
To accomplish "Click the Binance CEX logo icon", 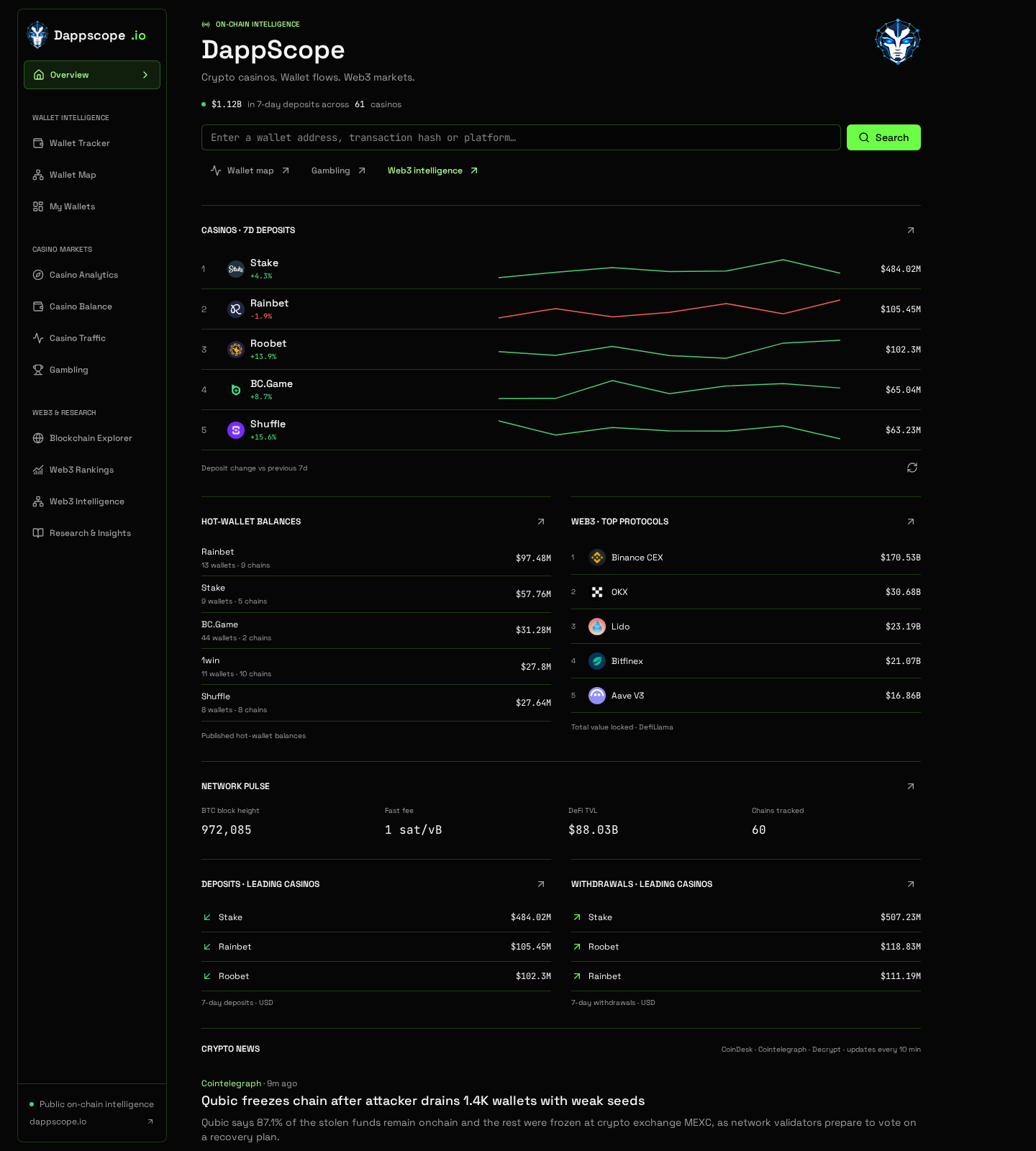I will tap(597, 558).
